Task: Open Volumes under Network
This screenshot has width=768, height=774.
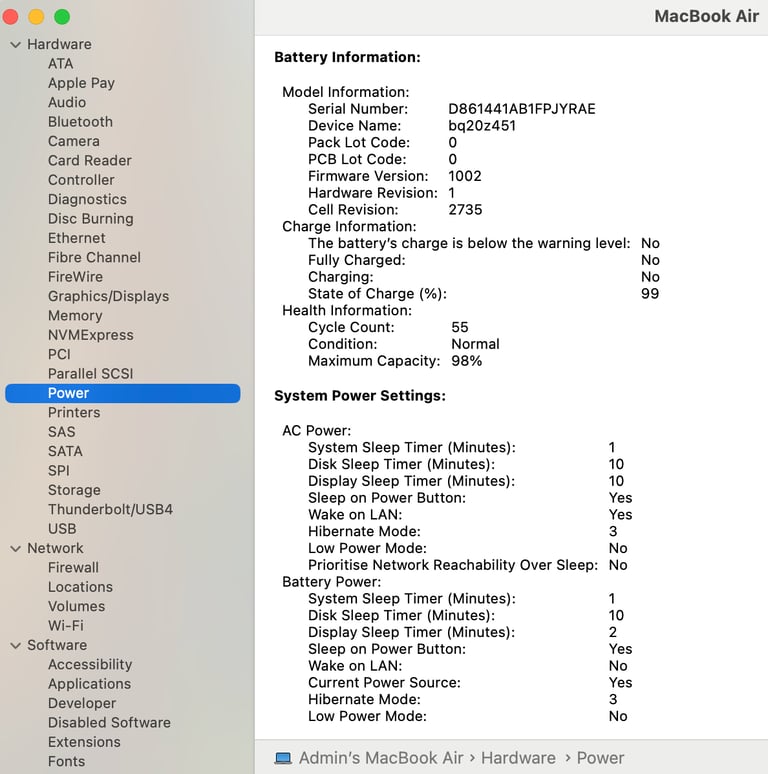Action: coord(77,606)
